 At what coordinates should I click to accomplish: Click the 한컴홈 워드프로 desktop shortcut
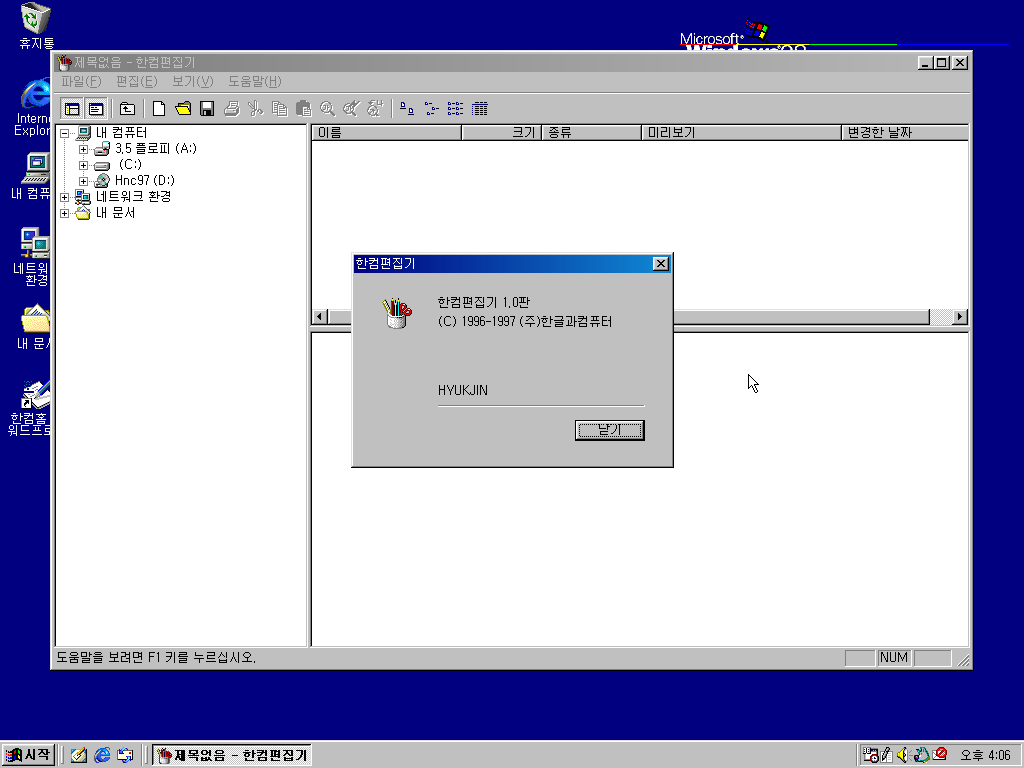29,407
